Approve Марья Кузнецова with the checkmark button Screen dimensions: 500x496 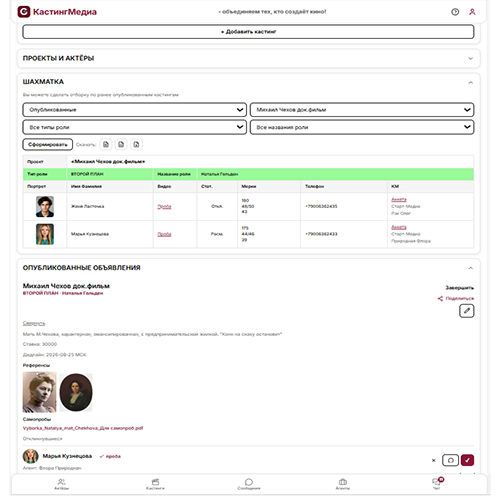467,460
